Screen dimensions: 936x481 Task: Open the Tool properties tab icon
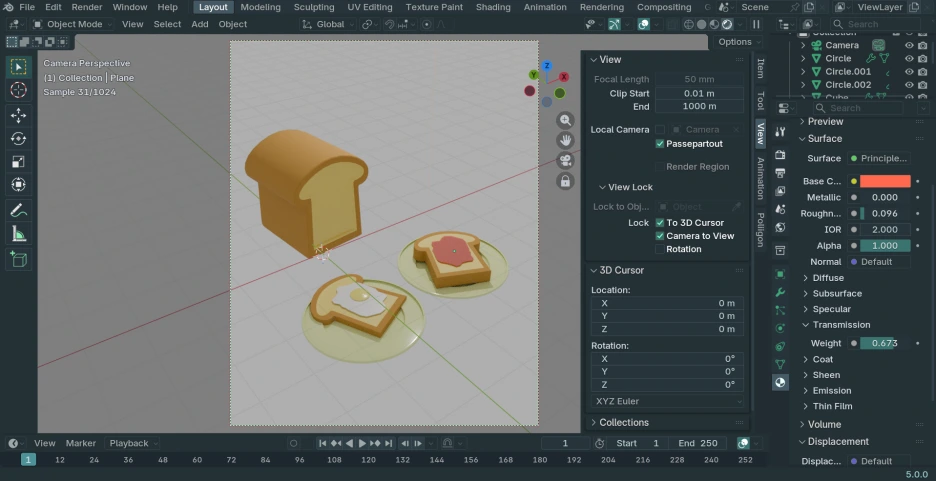click(x=780, y=132)
